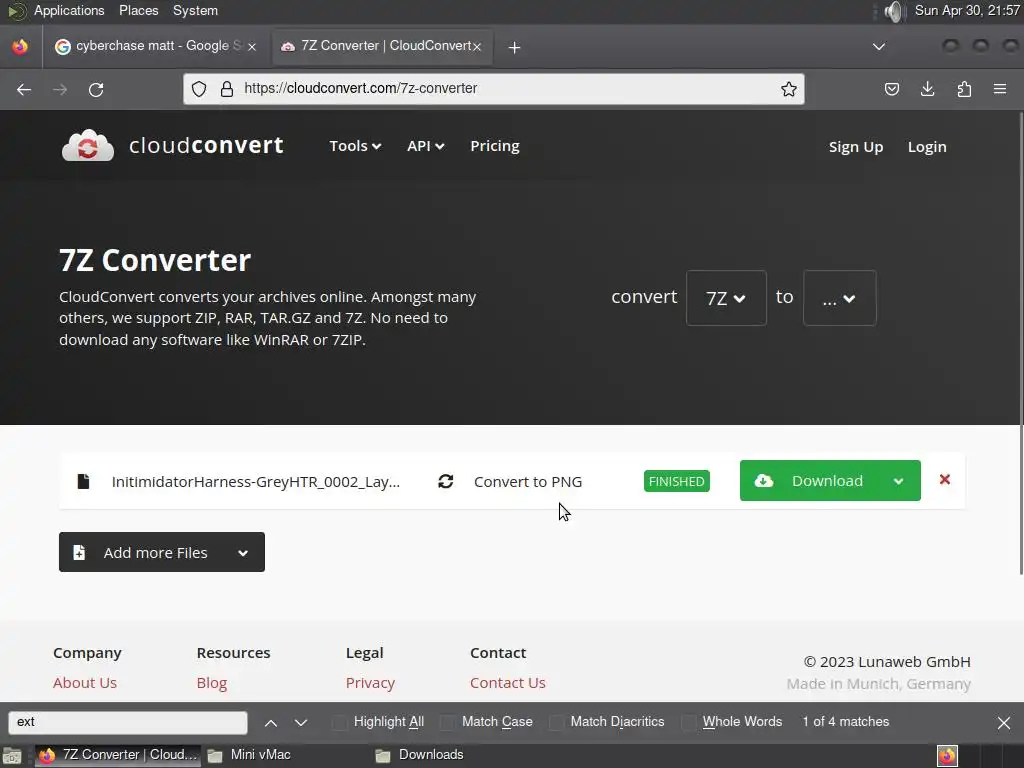Viewport: 1024px width, 768px height.
Task: Open the list all tabs chevron
Action: (879, 46)
